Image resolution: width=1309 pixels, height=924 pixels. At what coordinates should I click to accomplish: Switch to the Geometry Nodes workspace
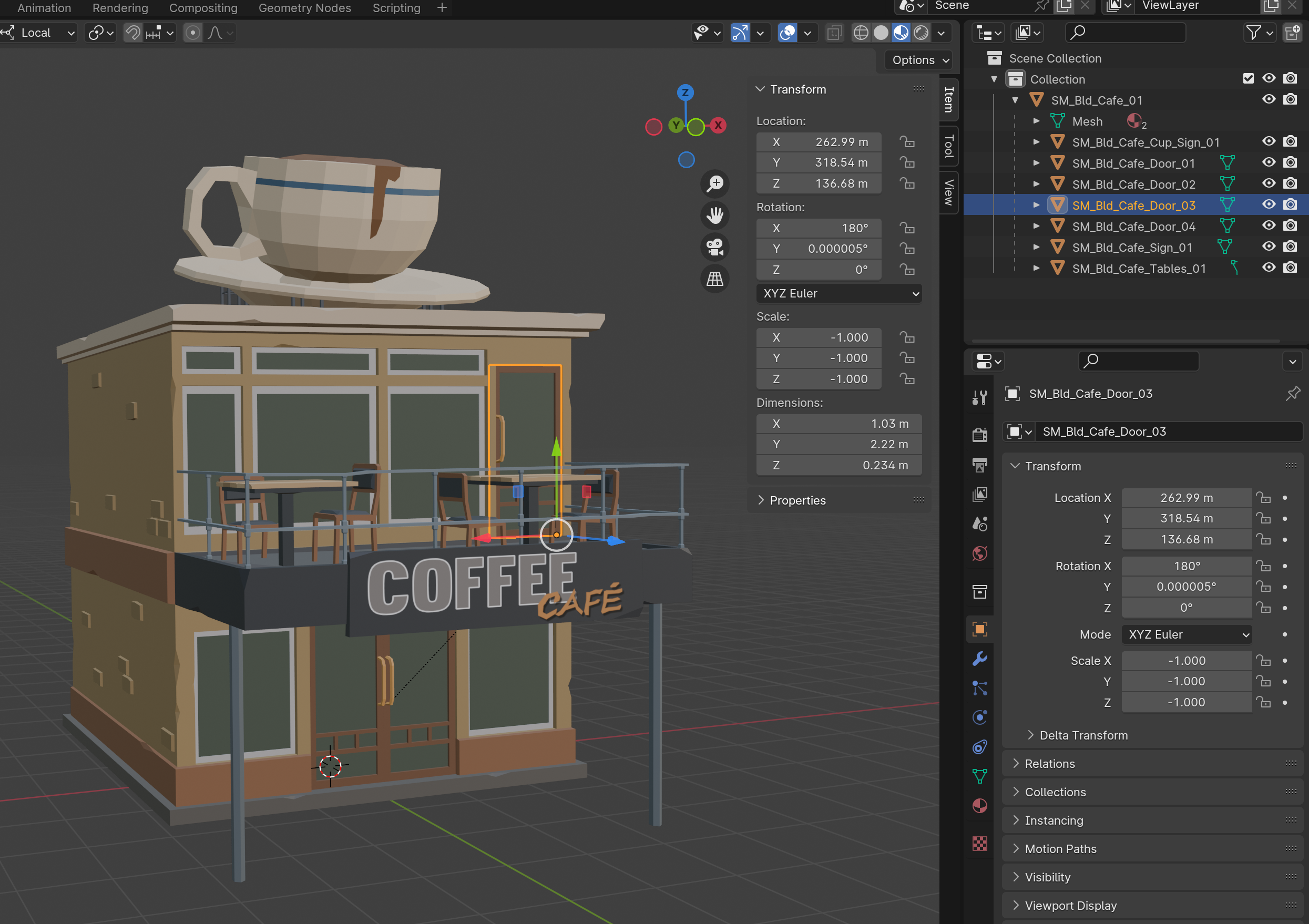pos(304,8)
